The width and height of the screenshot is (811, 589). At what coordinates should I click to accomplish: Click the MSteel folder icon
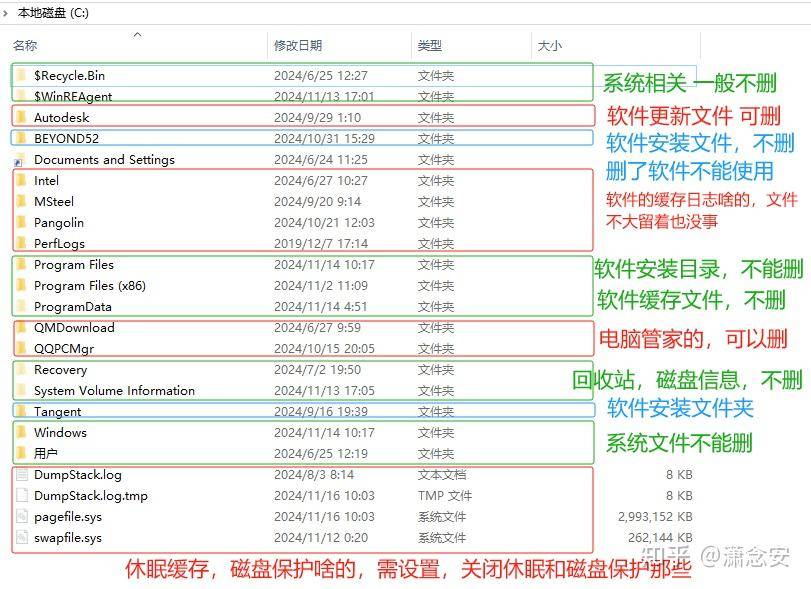[x=21, y=201]
